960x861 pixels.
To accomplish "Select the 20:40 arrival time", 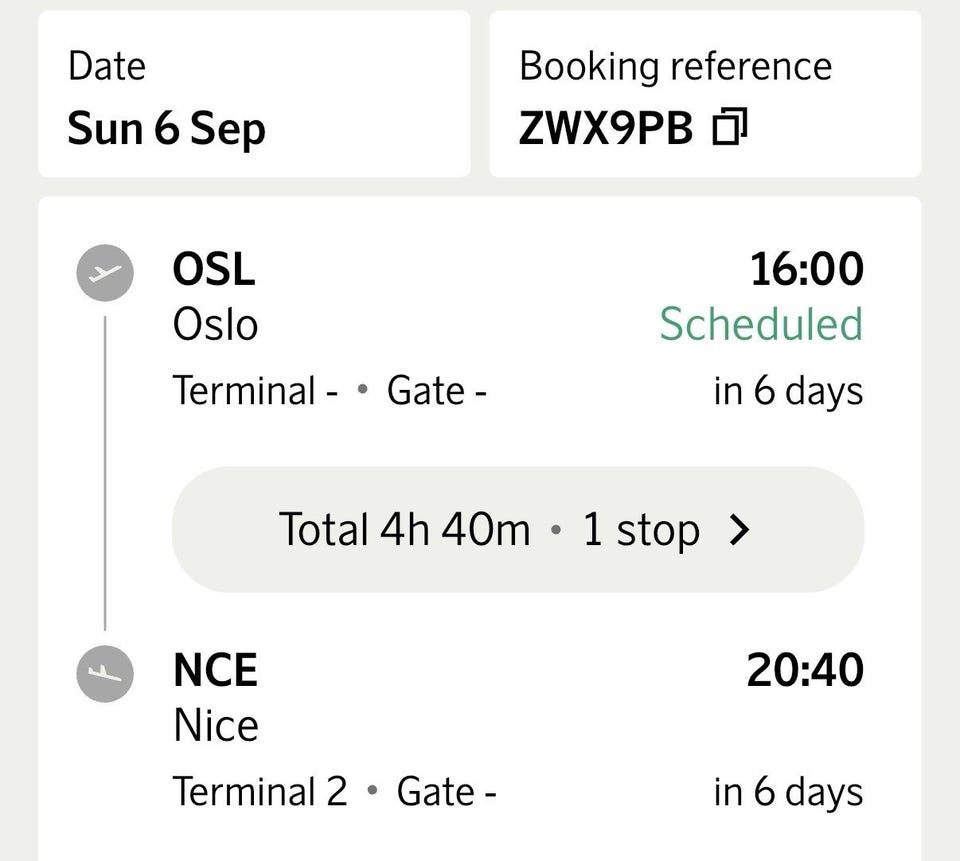I will 805,671.
